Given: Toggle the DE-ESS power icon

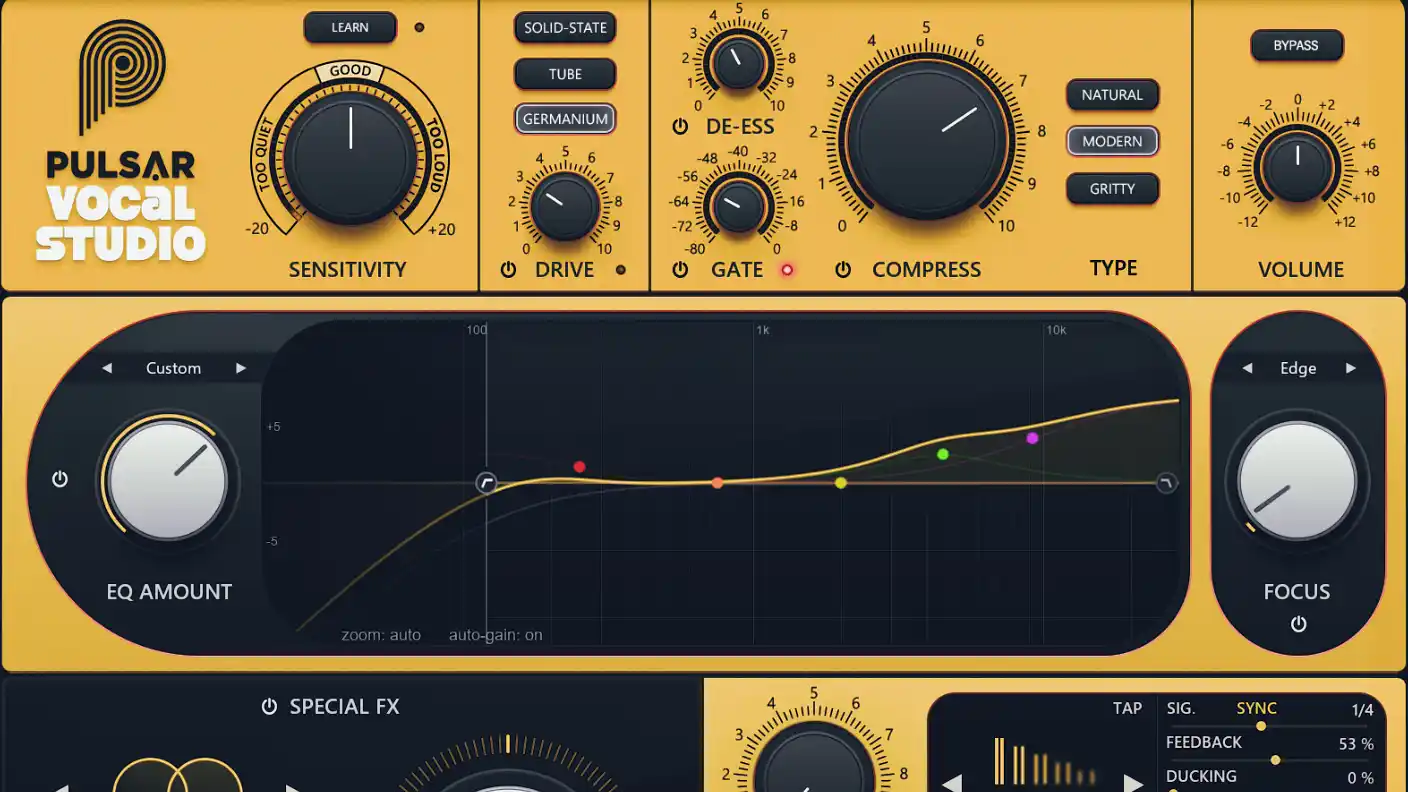Looking at the screenshot, I should click(x=681, y=127).
